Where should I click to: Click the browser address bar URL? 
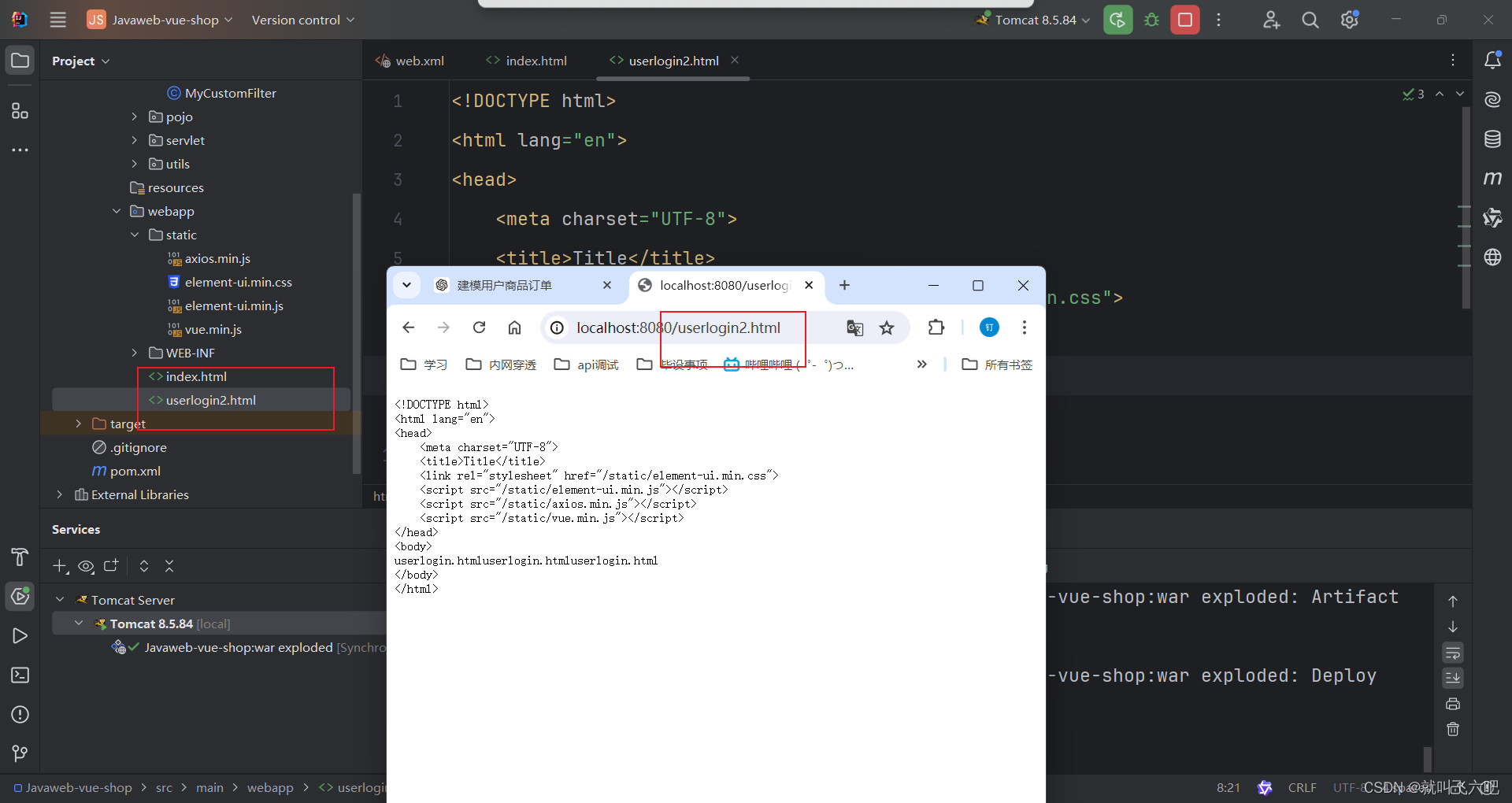point(678,327)
